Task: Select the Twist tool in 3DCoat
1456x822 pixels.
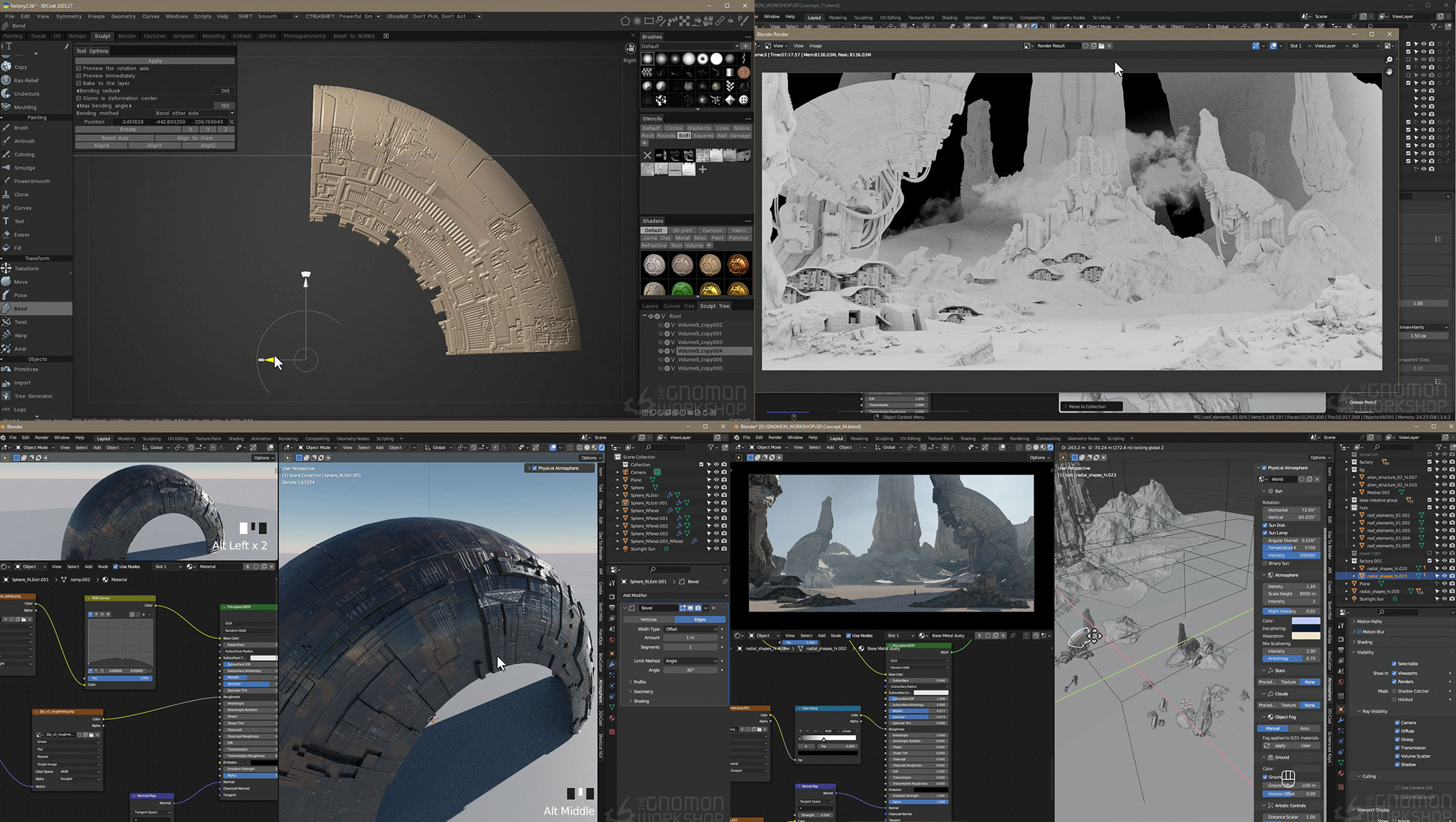Action: click(x=20, y=322)
